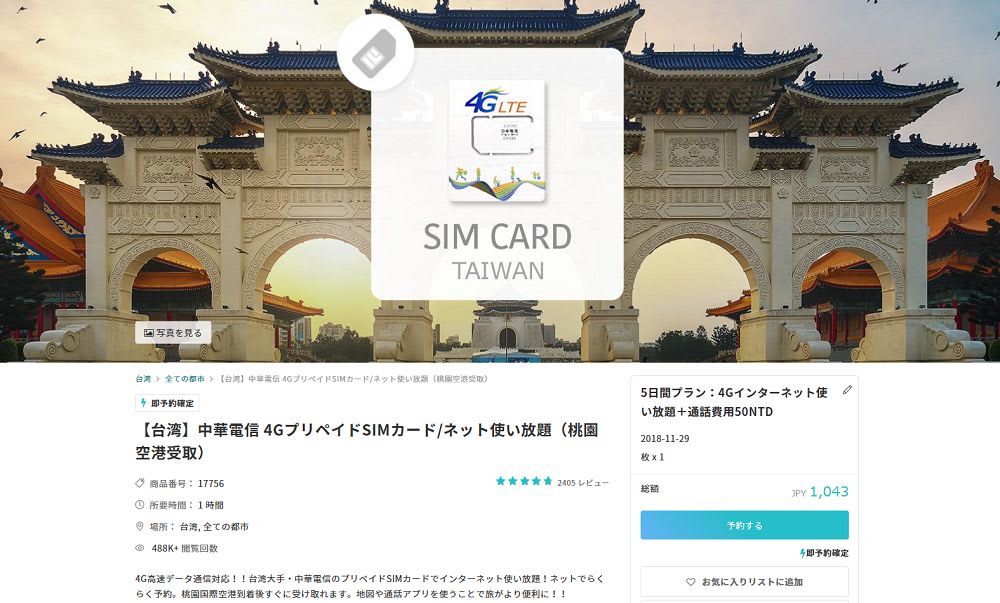Click the product title 中華電信 4GプリペイドSIMカード
This screenshot has width=1000, height=603.
pyautogui.click(x=367, y=441)
